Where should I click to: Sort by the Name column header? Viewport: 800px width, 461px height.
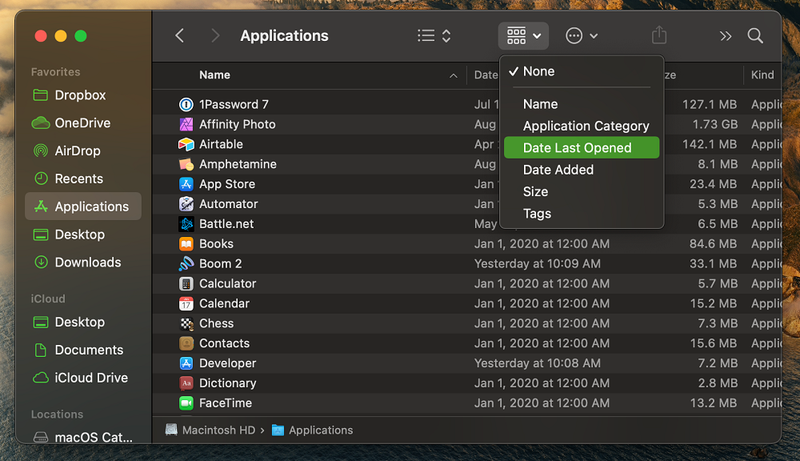pyautogui.click(x=214, y=75)
